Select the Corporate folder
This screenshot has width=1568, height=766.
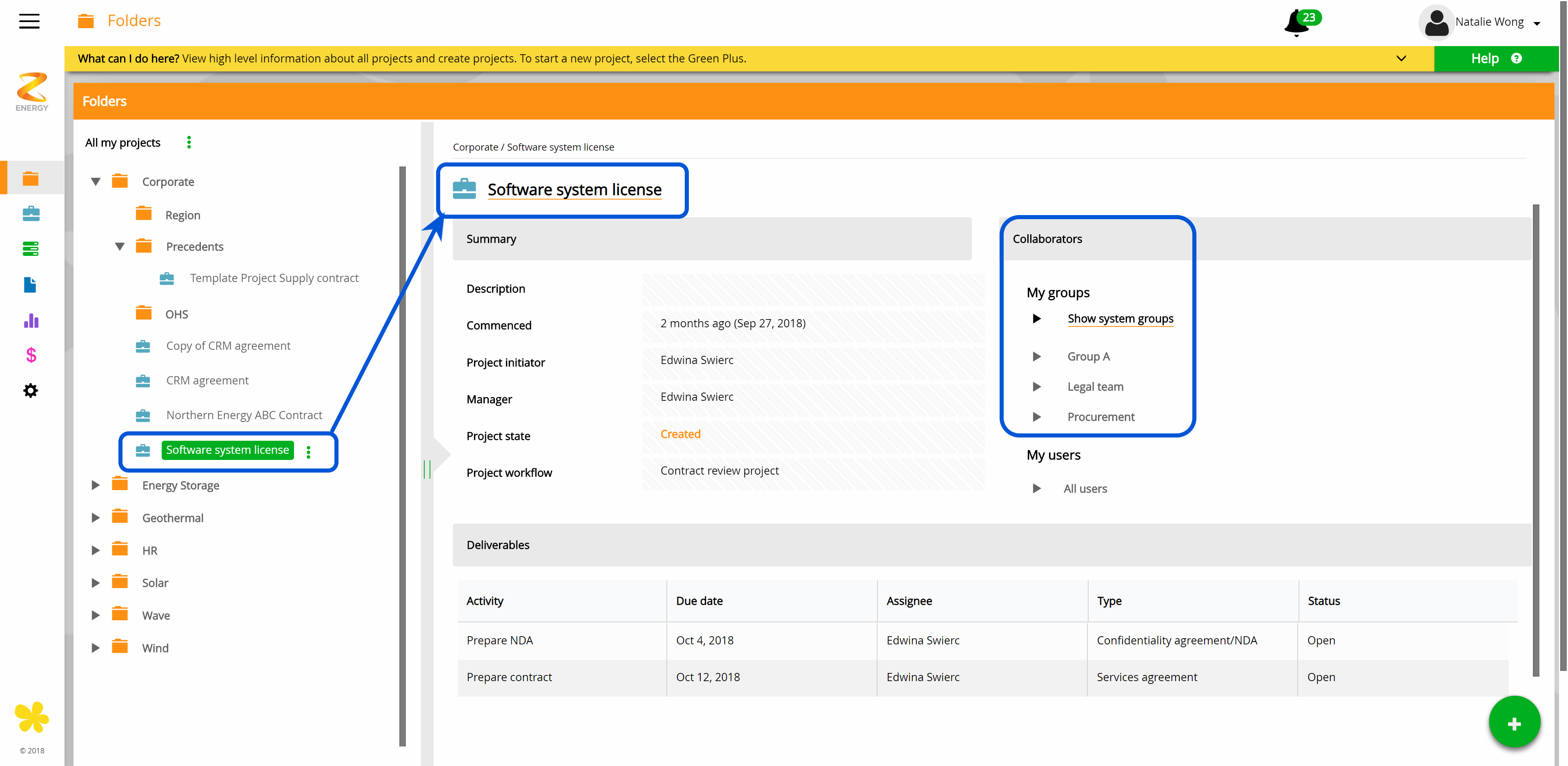pos(168,181)
